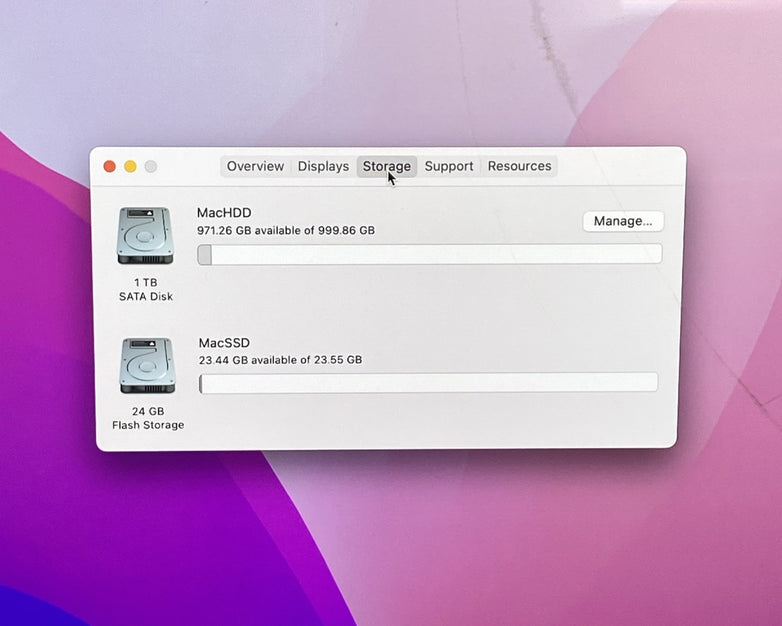
Task: Open the Displays tab
Action: pyautogui.click(x=323, y=166)
